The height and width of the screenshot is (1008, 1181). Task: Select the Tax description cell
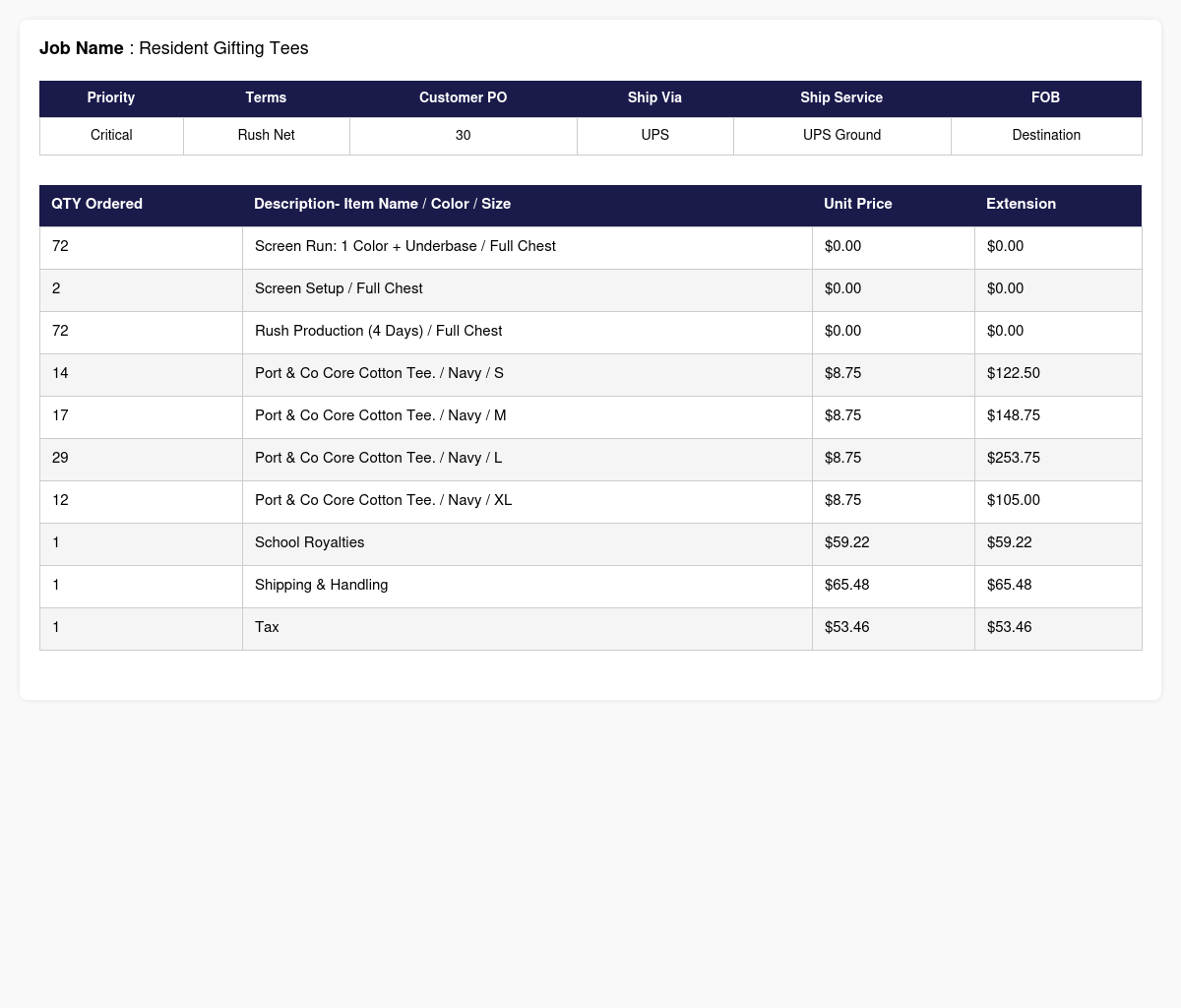point(527,628)
